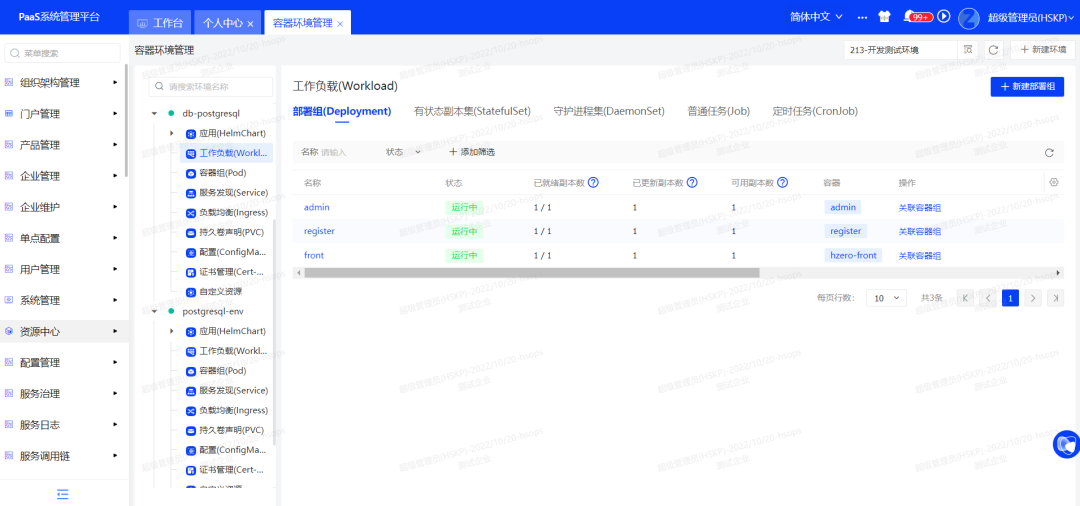Collapse the left sidebar with the bottom icon
The height and width of the screenshot is (506, 1080).
click(x=63, y=493)
